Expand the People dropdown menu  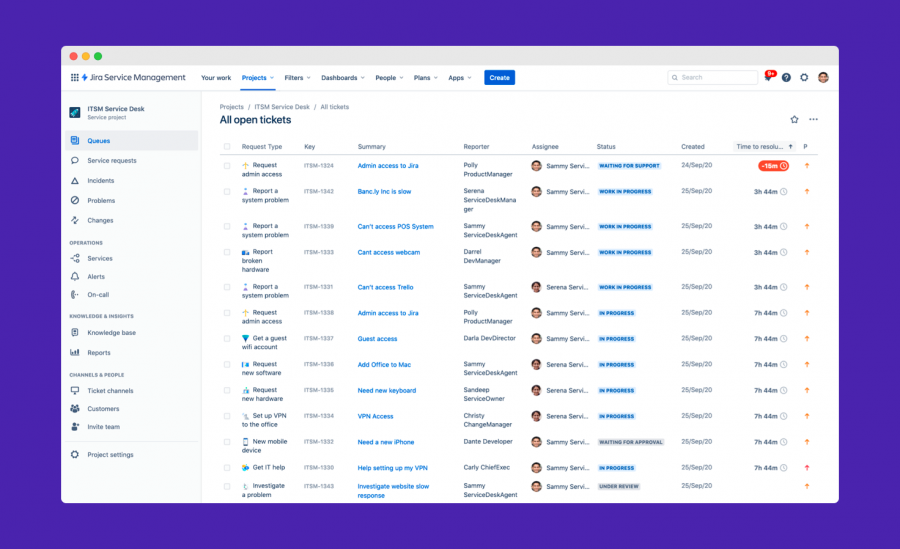389,78
